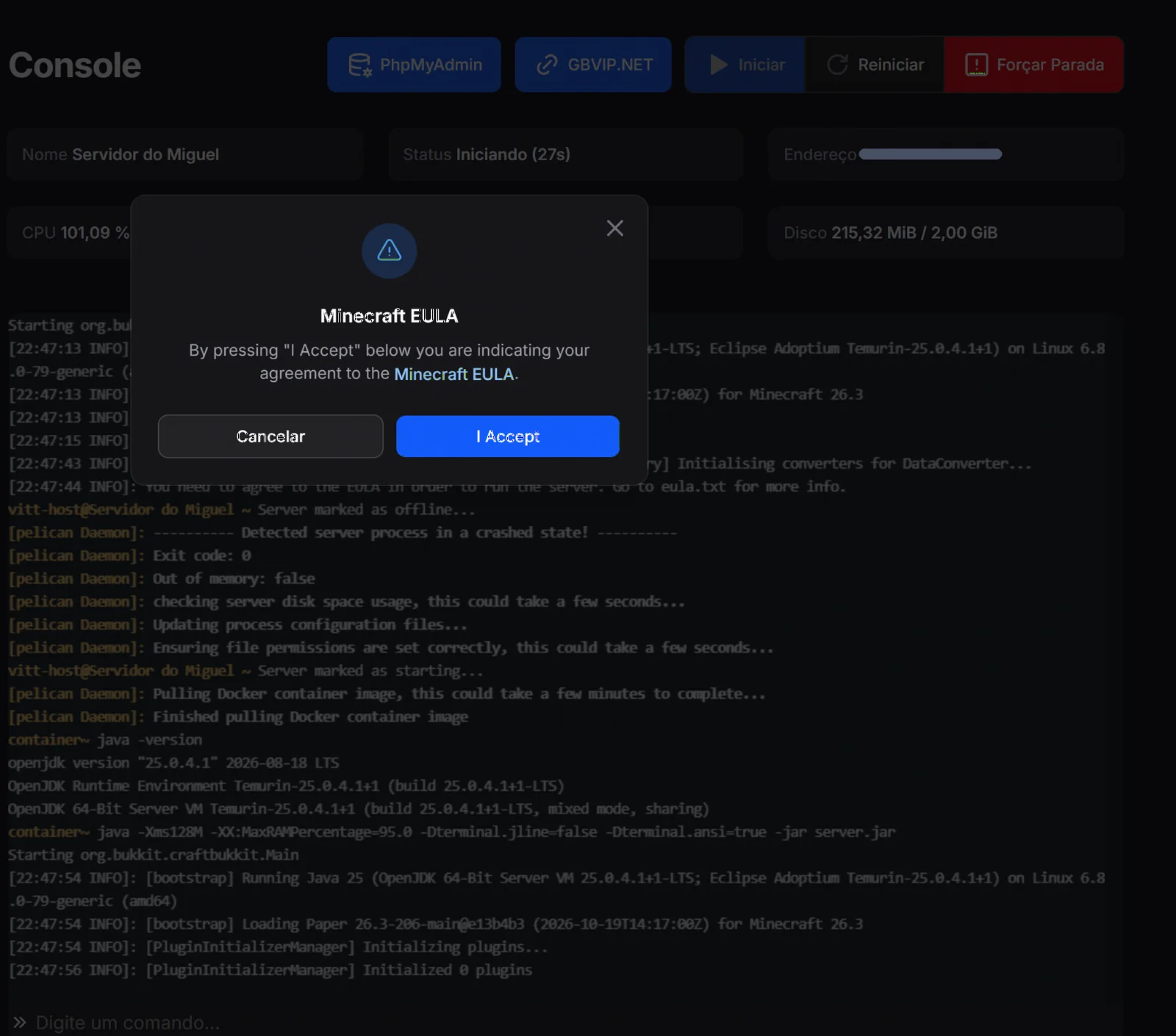
Task: Click Forçar Parada button
Action: (x=1033, y=65)
